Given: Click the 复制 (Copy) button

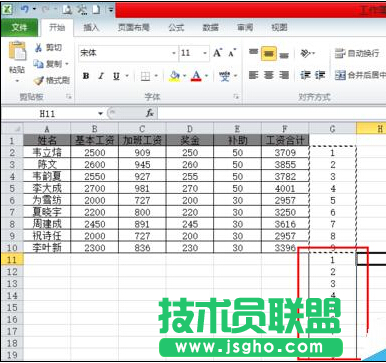Looking at the screenshot, I should (x=48, y=64).
